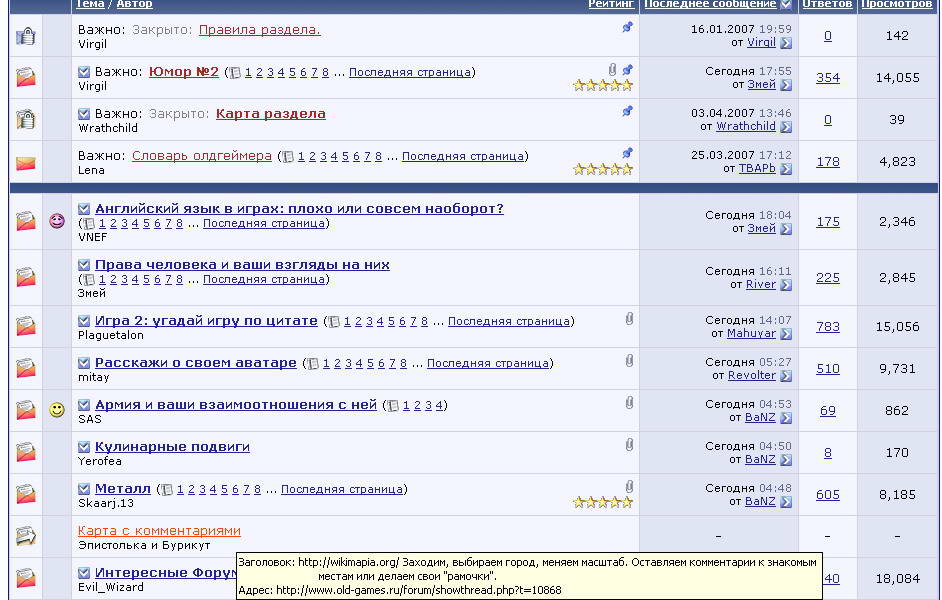Image resolution: width=942 pixels, height=600 pixels.
Task: Click go-to-last-post arrow in Кулинарные подвиги row
Action: (x=786, y=460)
